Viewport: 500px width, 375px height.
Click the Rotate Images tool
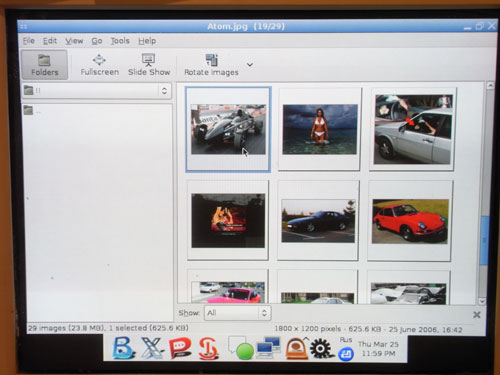point(211,65)
